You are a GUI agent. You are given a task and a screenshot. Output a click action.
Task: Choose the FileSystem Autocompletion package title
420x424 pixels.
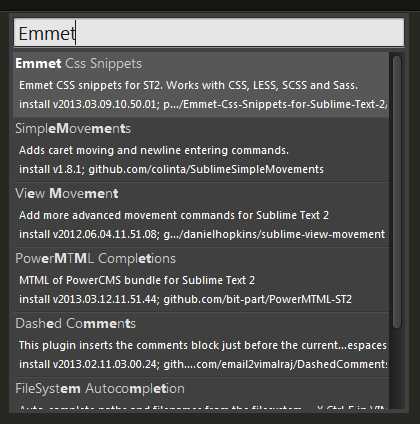pos(100,389)
